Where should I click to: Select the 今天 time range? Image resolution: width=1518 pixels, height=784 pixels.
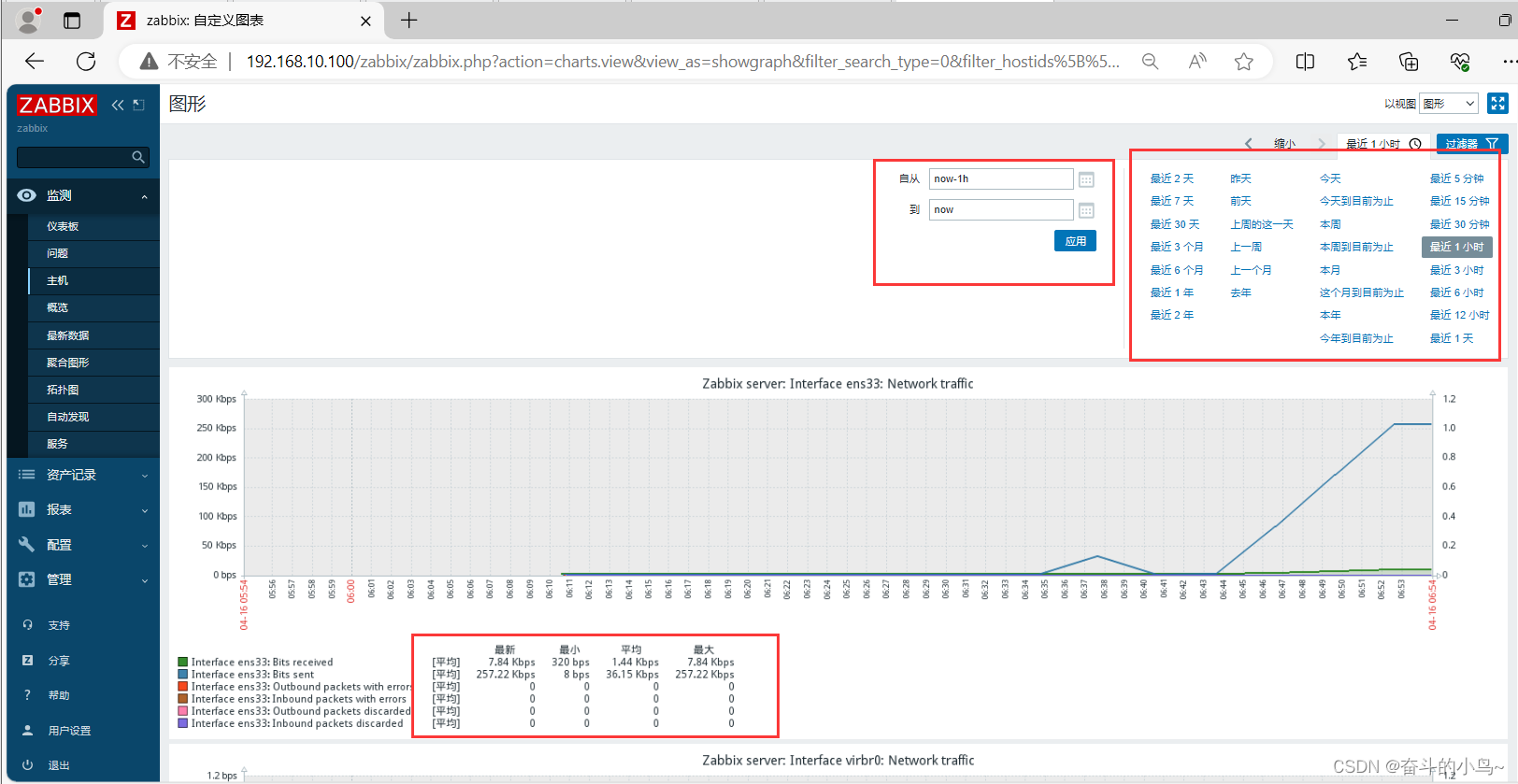(x=1330, y=178)
